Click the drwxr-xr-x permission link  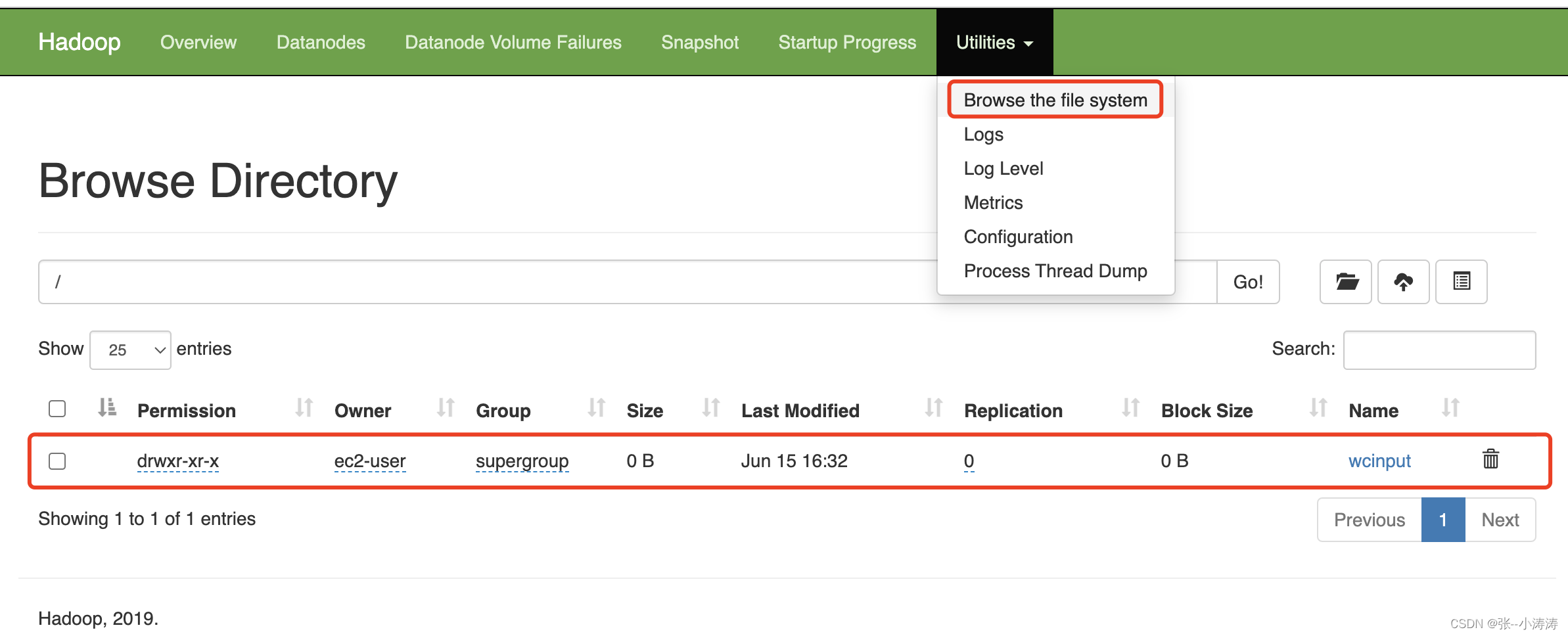pos(177,461)
